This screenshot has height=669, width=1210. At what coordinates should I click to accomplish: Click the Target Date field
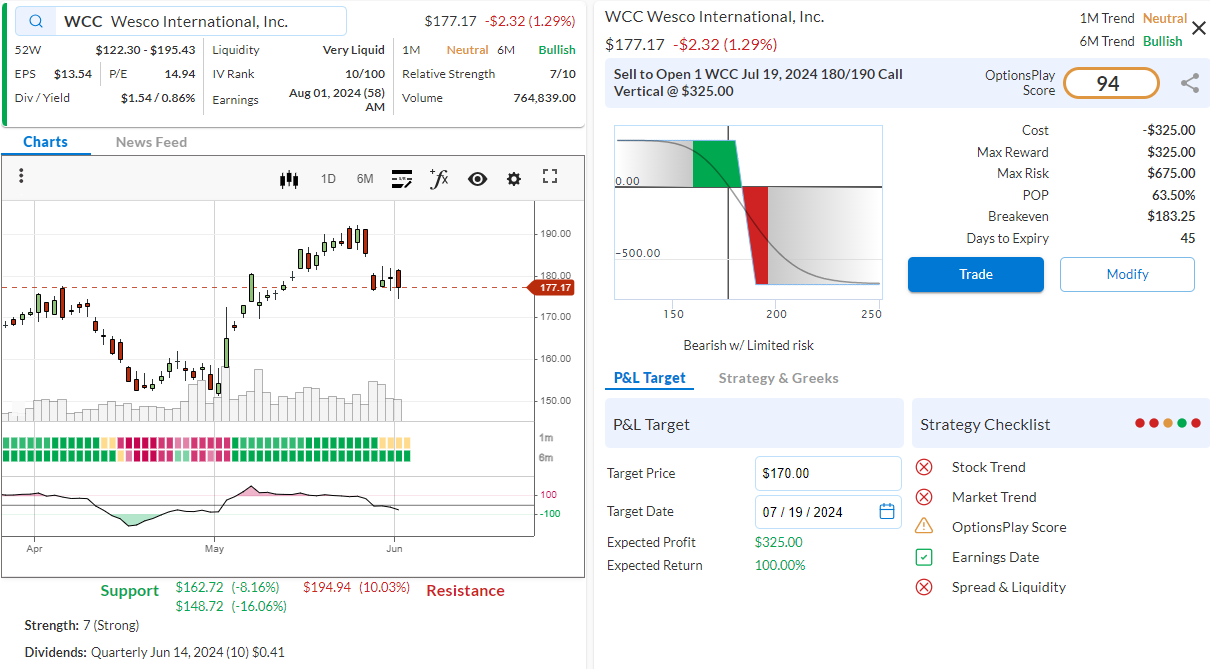pyautogui.click(x=828, y=511)
